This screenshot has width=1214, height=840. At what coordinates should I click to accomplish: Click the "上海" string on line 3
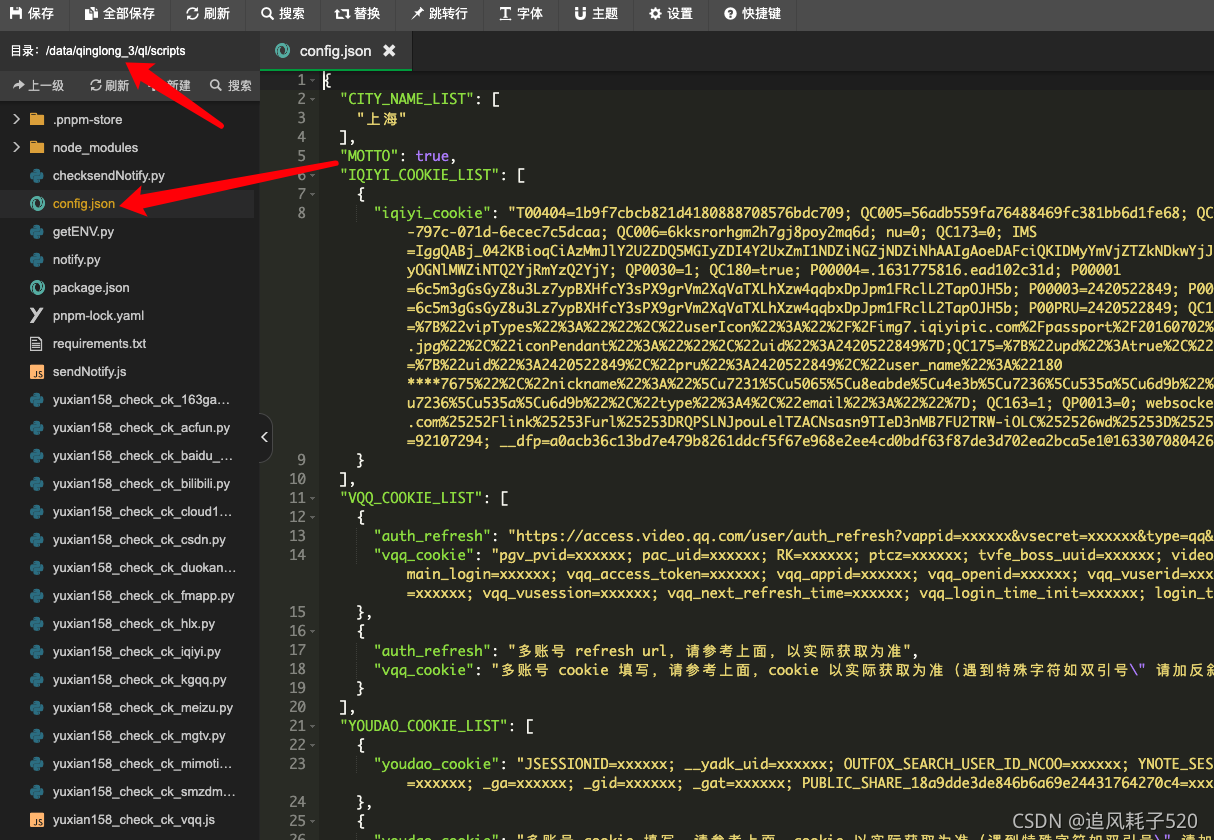pos(382,118)
